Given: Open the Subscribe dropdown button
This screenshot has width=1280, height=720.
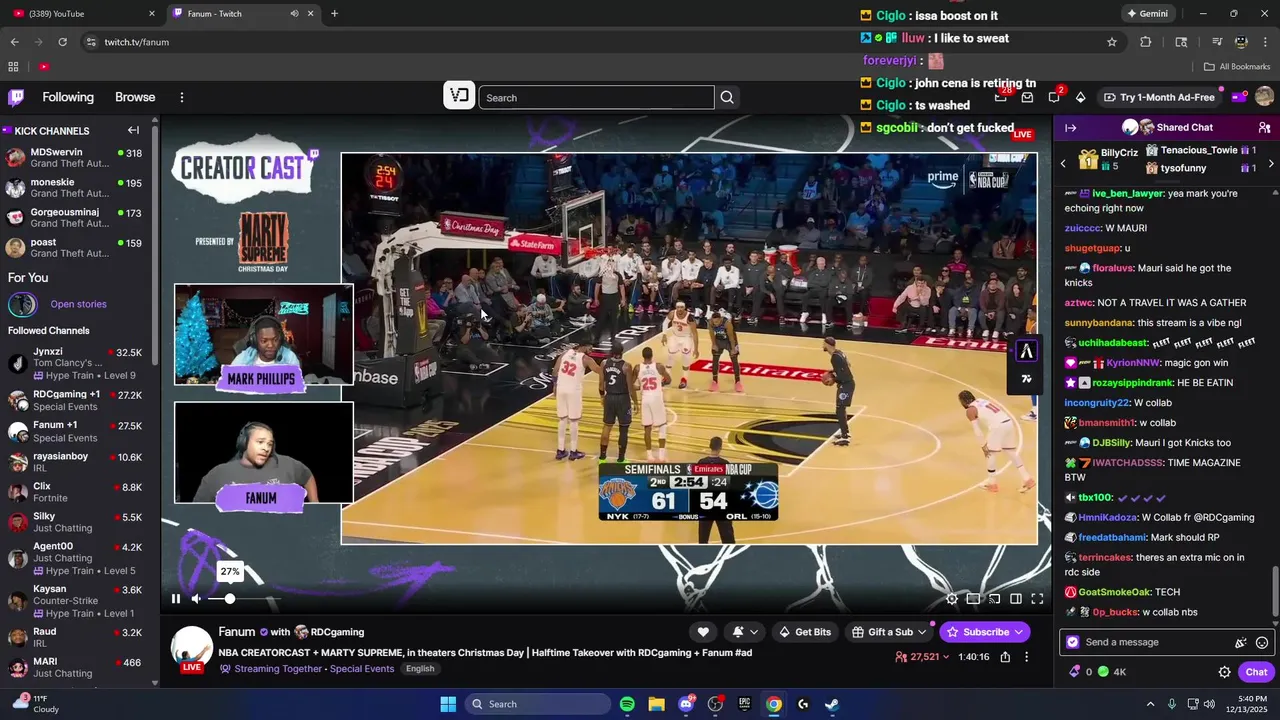Looking at the screenshot, I should [x=985, y=632].
